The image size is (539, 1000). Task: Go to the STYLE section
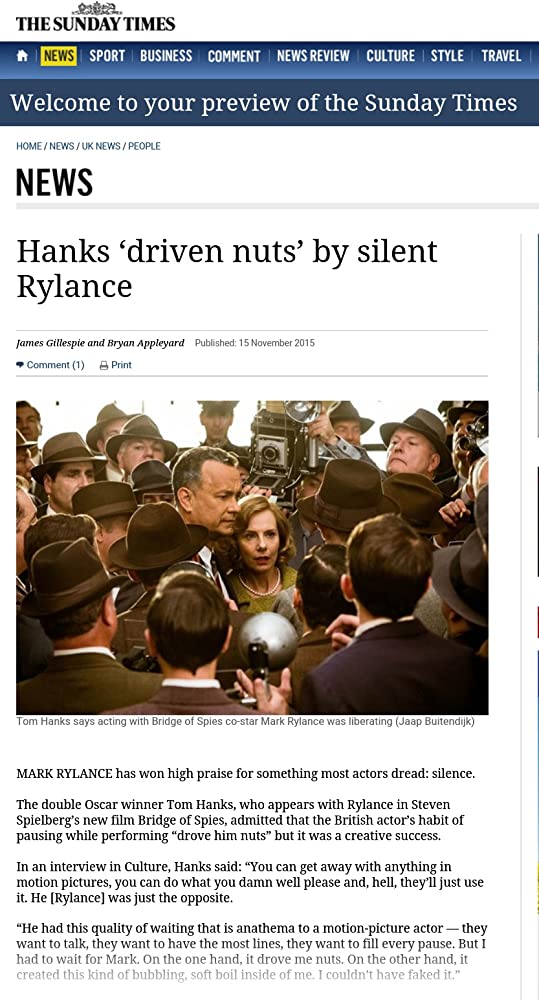click(x=447, y=56)
